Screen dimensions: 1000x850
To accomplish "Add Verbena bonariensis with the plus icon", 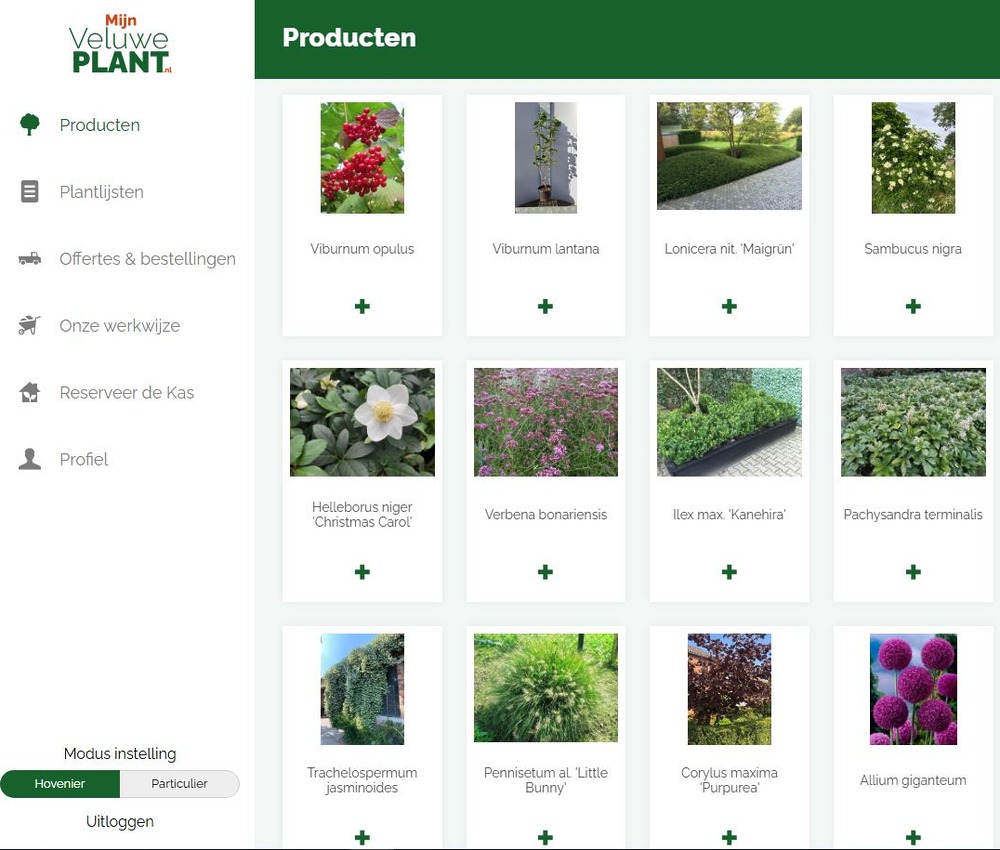I will coord(545,572).
